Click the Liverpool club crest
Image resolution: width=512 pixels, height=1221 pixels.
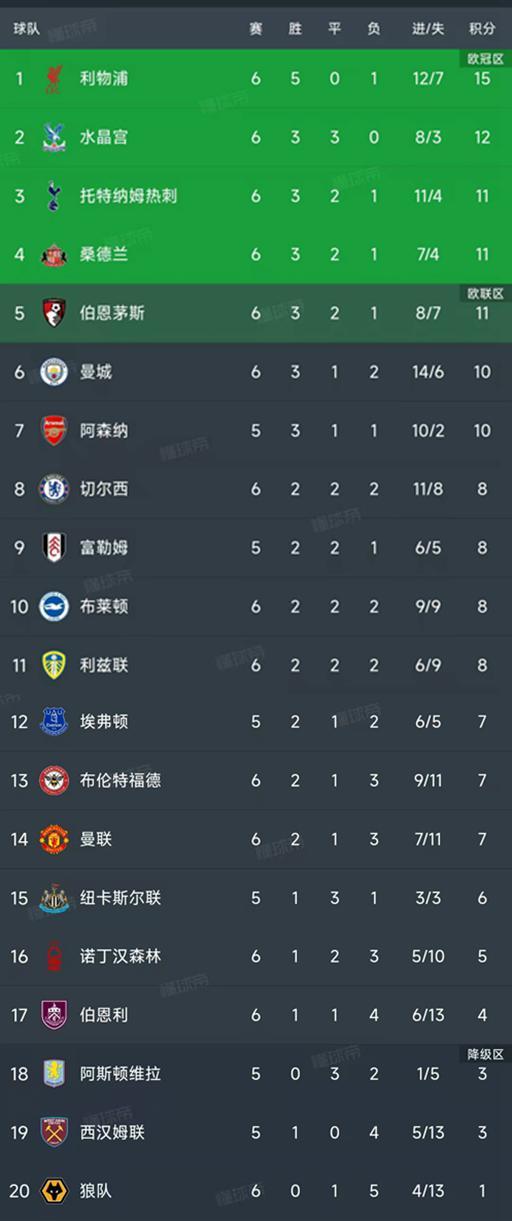coord(53,78)
